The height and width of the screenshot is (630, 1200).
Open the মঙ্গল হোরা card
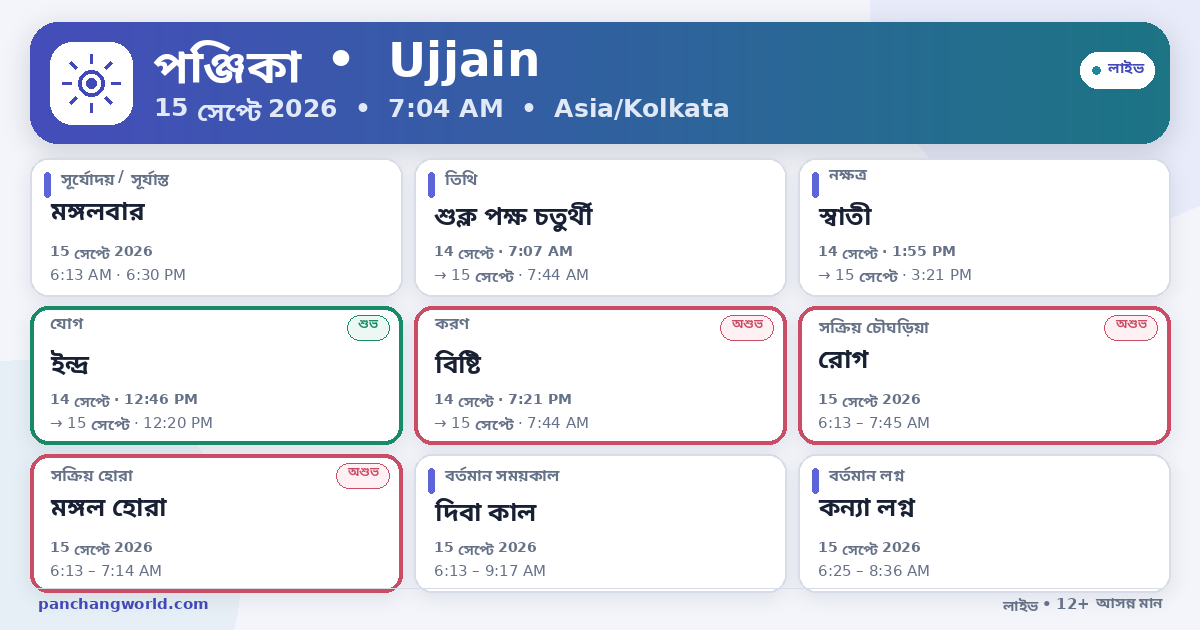(x=216, y=523)
